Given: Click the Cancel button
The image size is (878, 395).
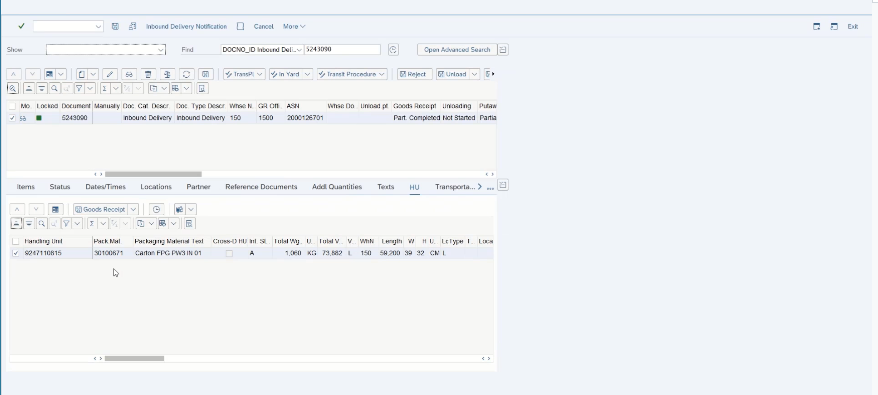Looking at the screenshot, I should click(263, 26).
